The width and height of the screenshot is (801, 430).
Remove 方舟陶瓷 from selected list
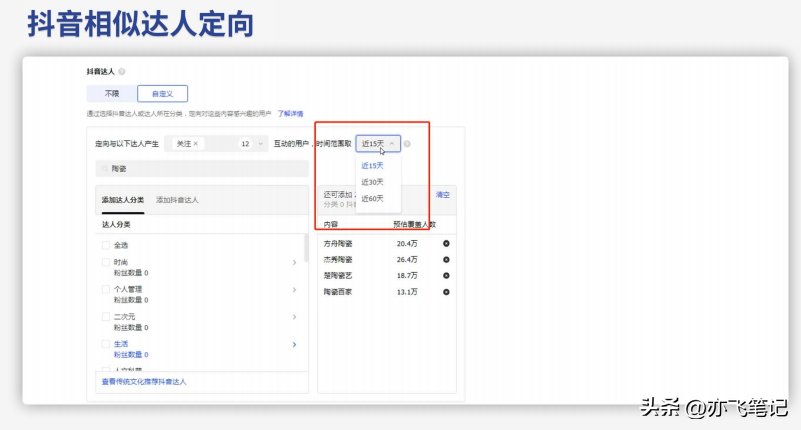coord(446,244)
